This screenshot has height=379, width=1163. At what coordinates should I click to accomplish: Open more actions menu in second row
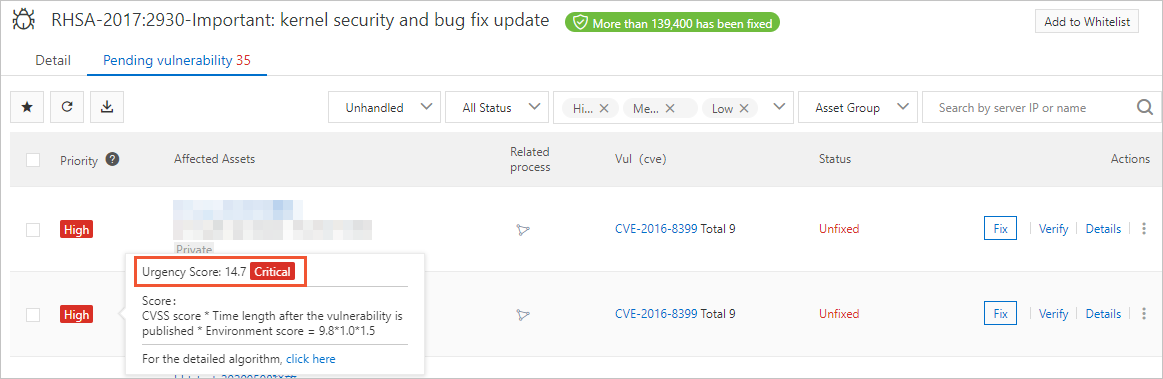1144,314
